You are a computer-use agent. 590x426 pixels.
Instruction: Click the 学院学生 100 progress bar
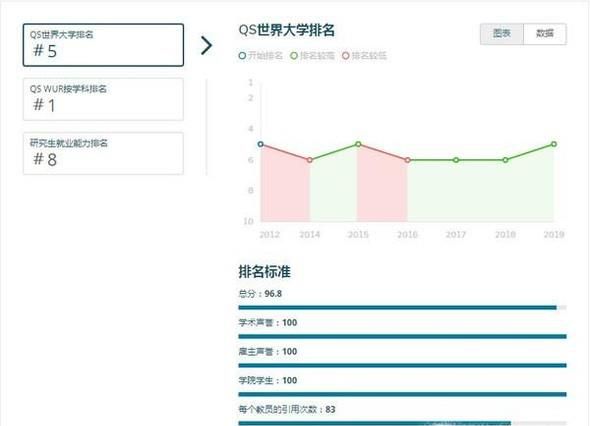point(403,394)
